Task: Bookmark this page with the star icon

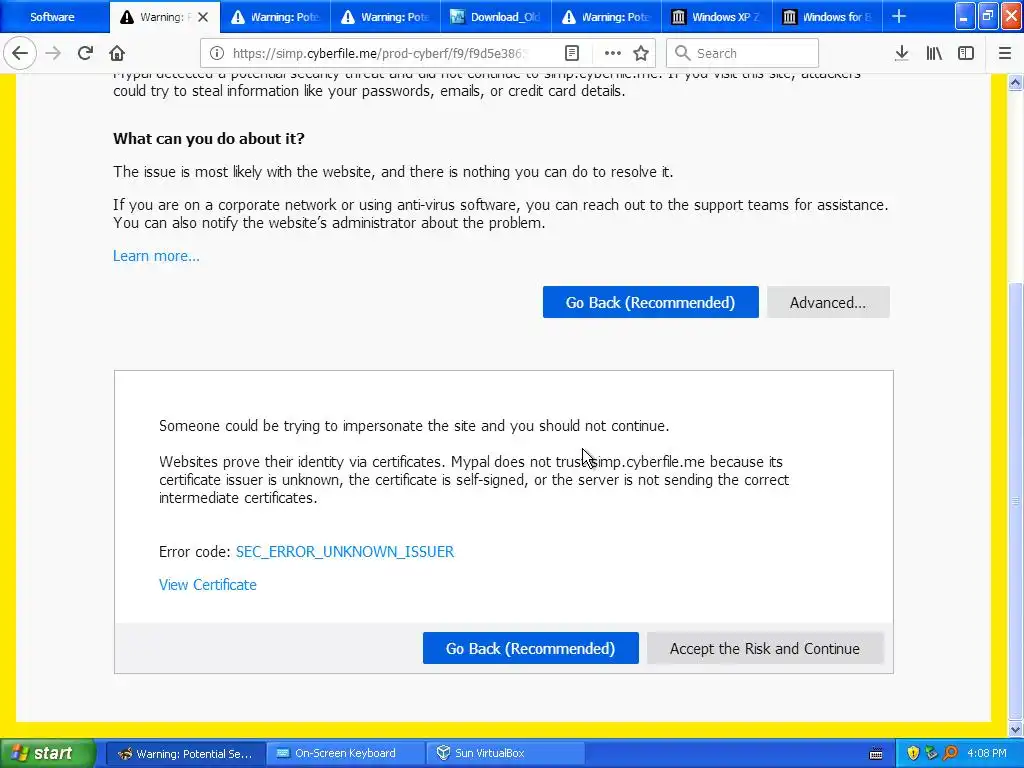Action: tap(641, 53)
